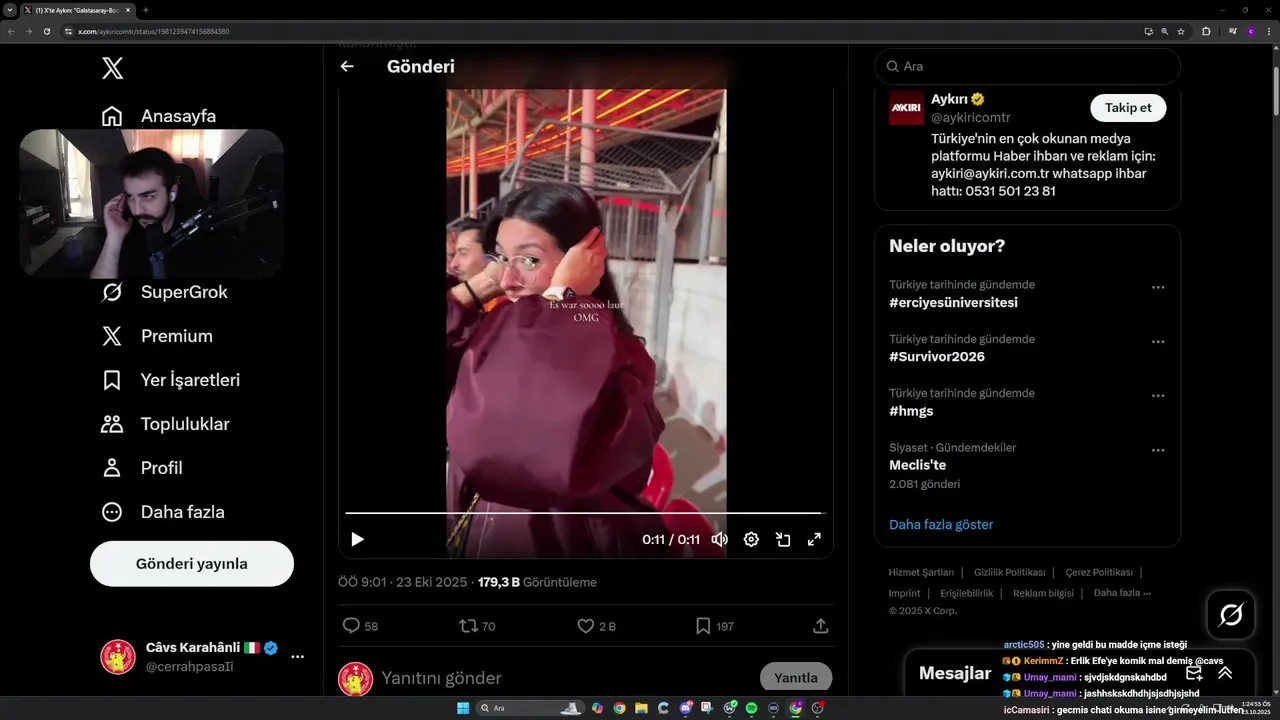Open Çerez Politikası link
The width and height of the screenshot is (1280, 720).
pyautogui.click(x=1099, y=572)
